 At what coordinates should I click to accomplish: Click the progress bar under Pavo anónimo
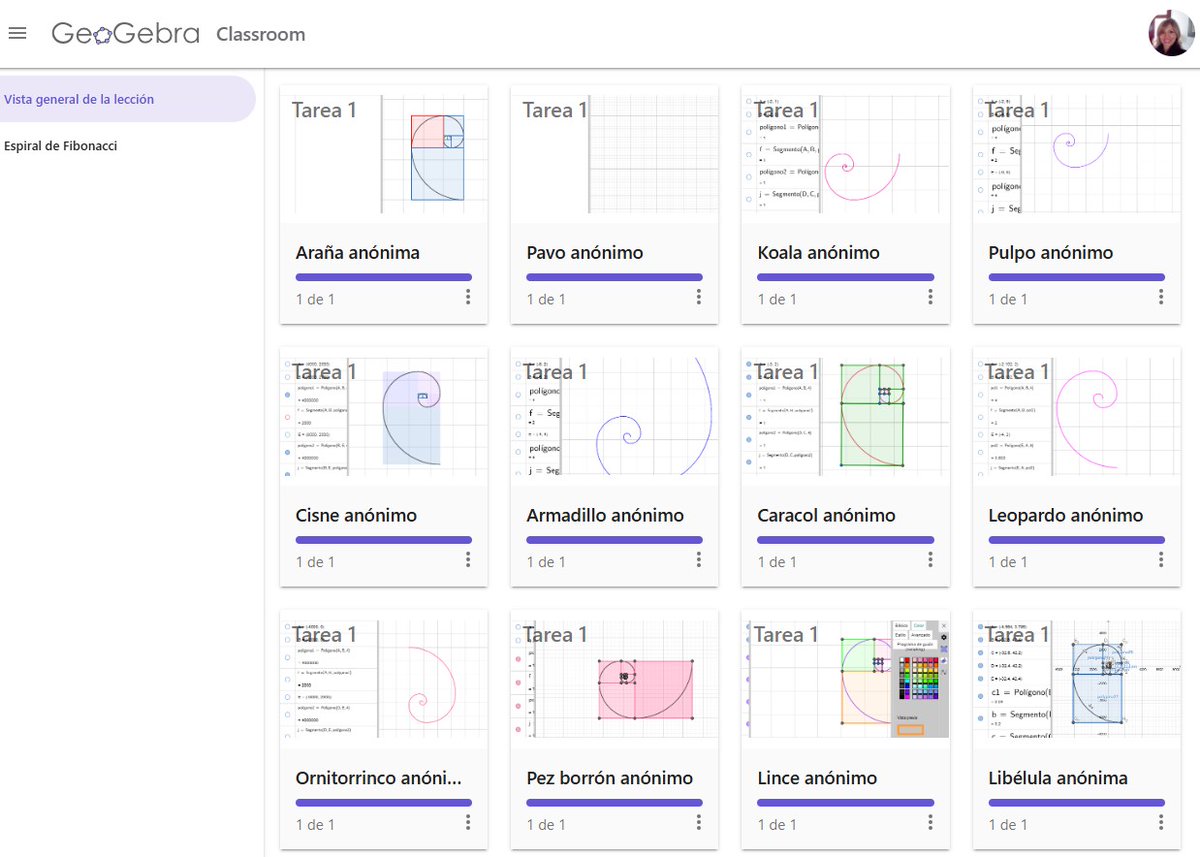613,276
